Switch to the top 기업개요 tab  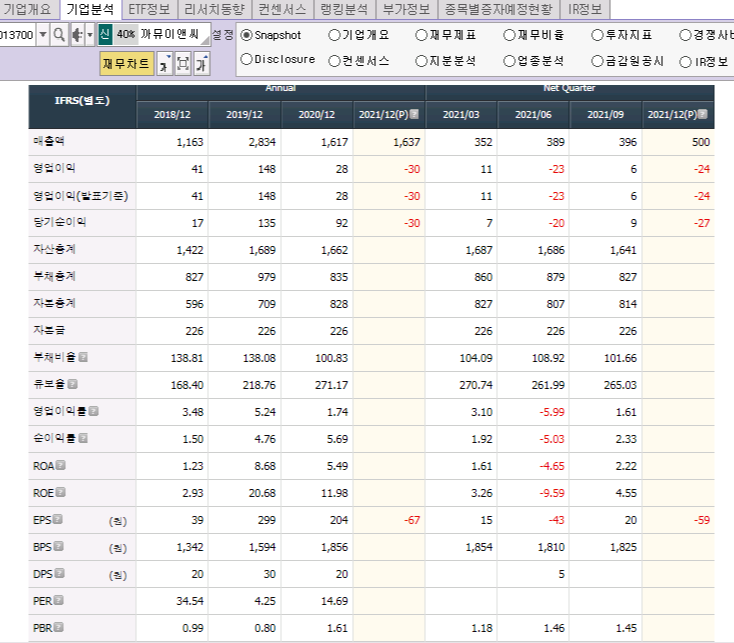[x=28, y=9]
